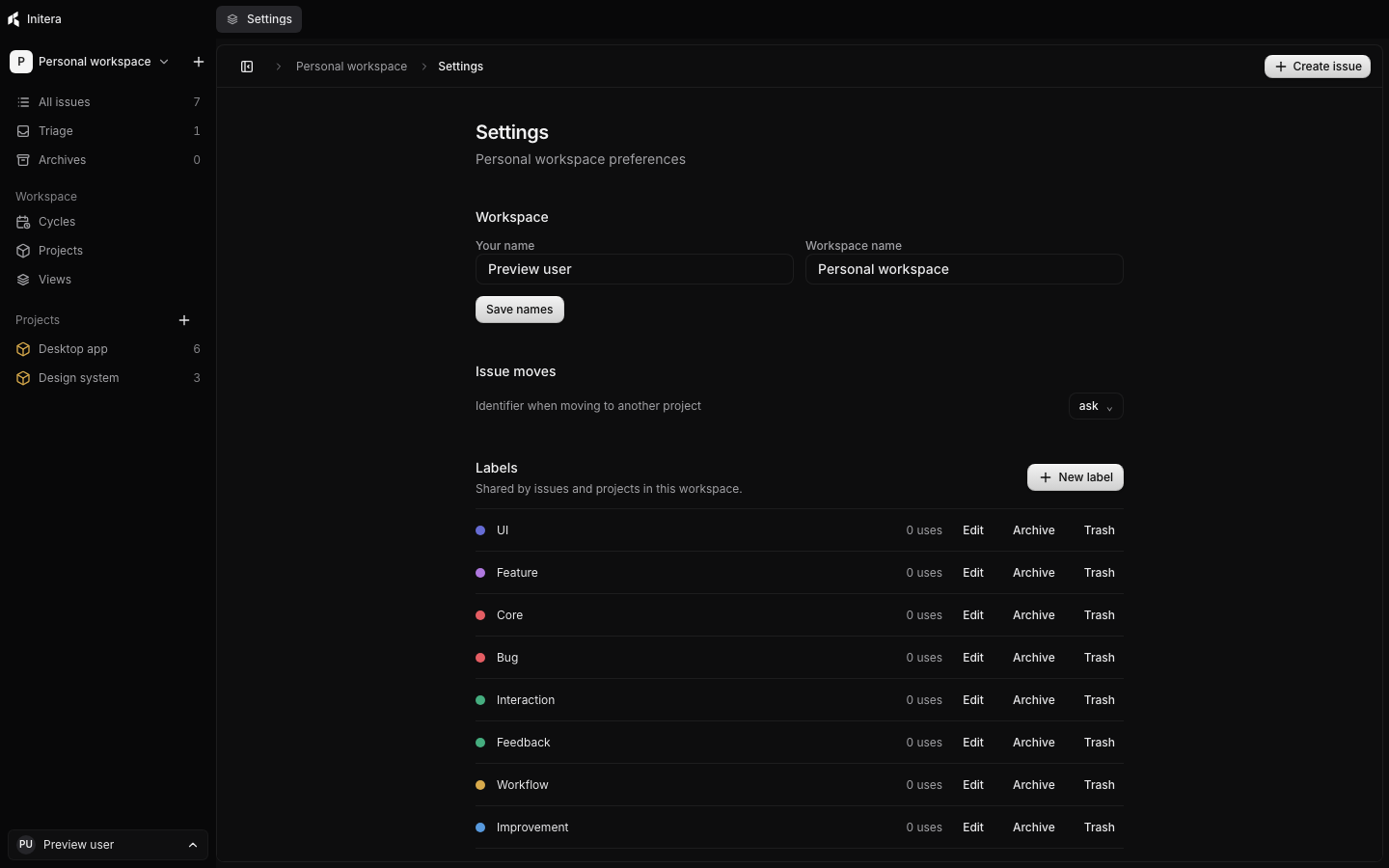Archive the Interaction label
This screenshot has width=1389, height=868.
pyautogui.click(x=1034, y=700)
